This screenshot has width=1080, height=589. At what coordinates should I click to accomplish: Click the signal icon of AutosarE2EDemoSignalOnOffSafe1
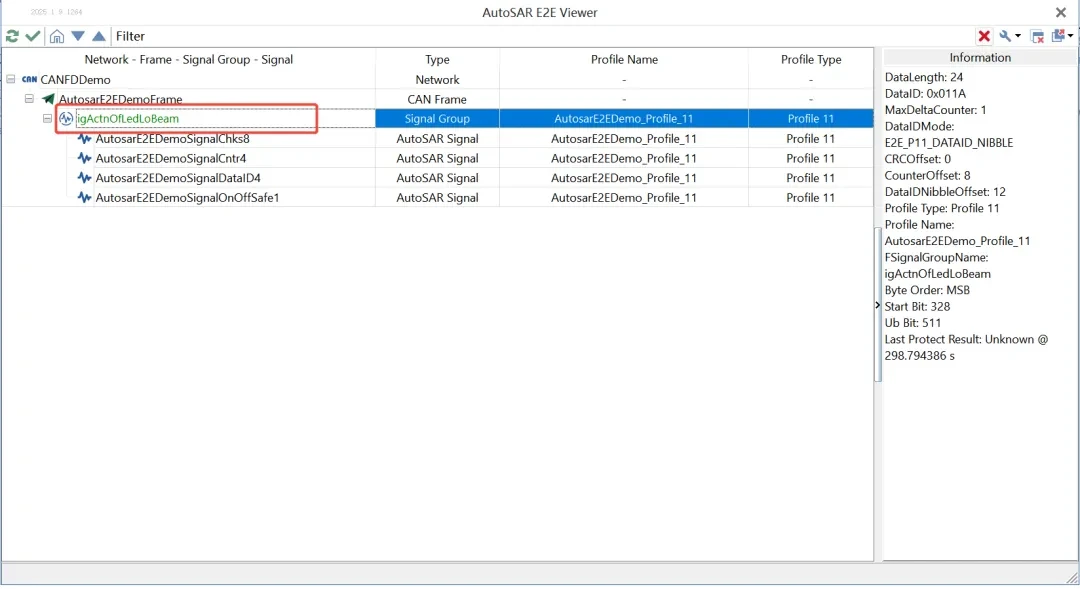(x=85, y=198)
